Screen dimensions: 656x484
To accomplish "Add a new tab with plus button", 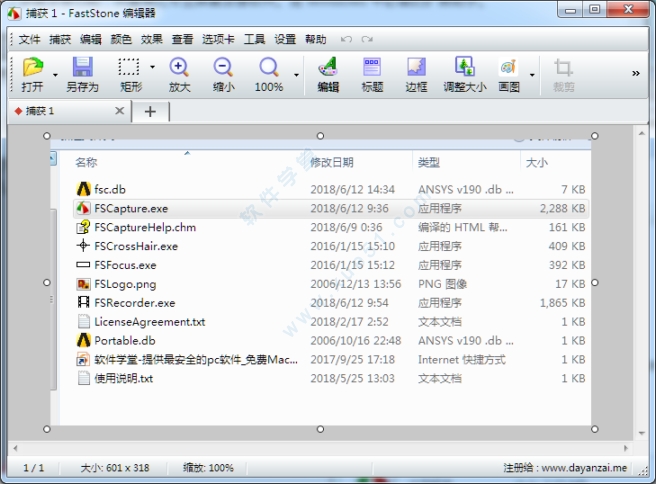I will pyautogui.click(x=150, y=111).
